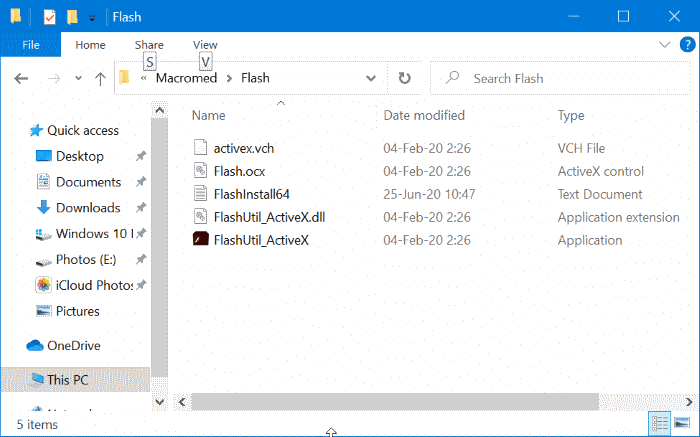Click the FlashUtil_ActiveX application icon

pyautogui.click(x=200, y=239)
